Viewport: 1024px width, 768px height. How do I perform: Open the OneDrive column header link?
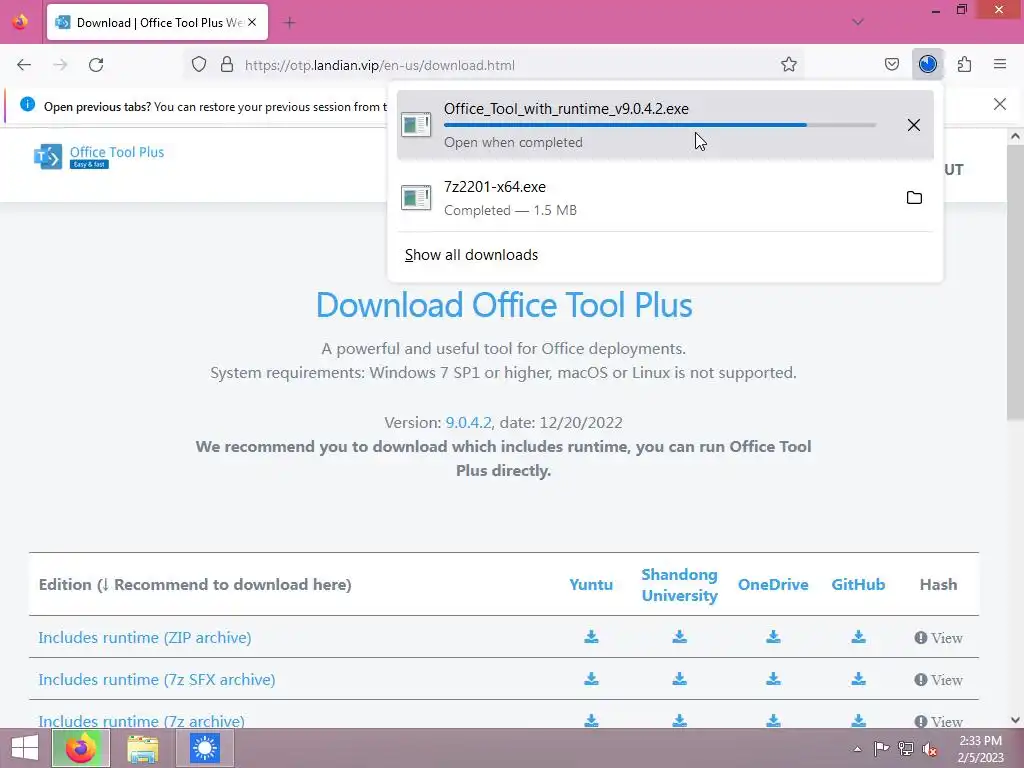pos(773,584)
